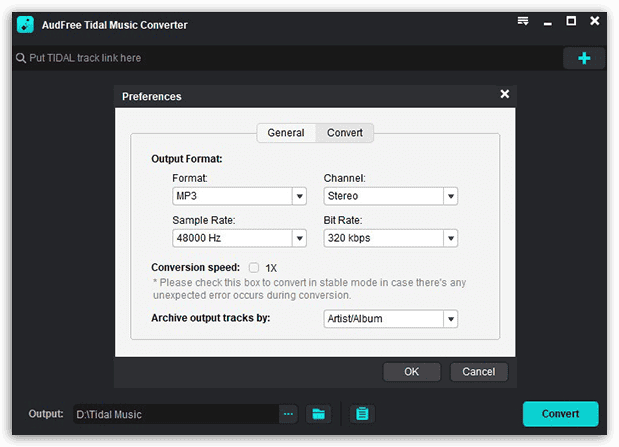Maximize the AudFree window

(x=571, y=21)
